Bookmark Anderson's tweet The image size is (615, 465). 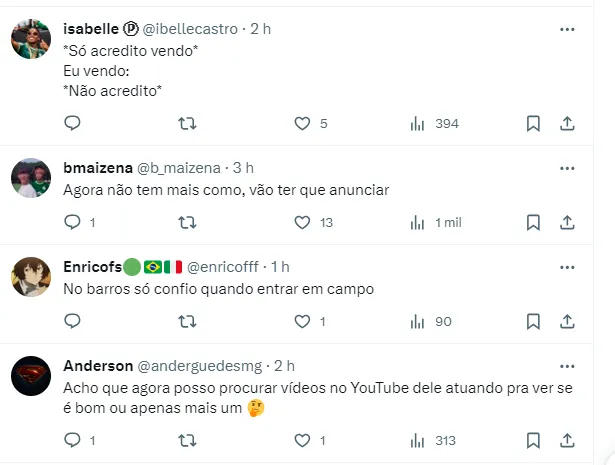(x=533, y=440)
